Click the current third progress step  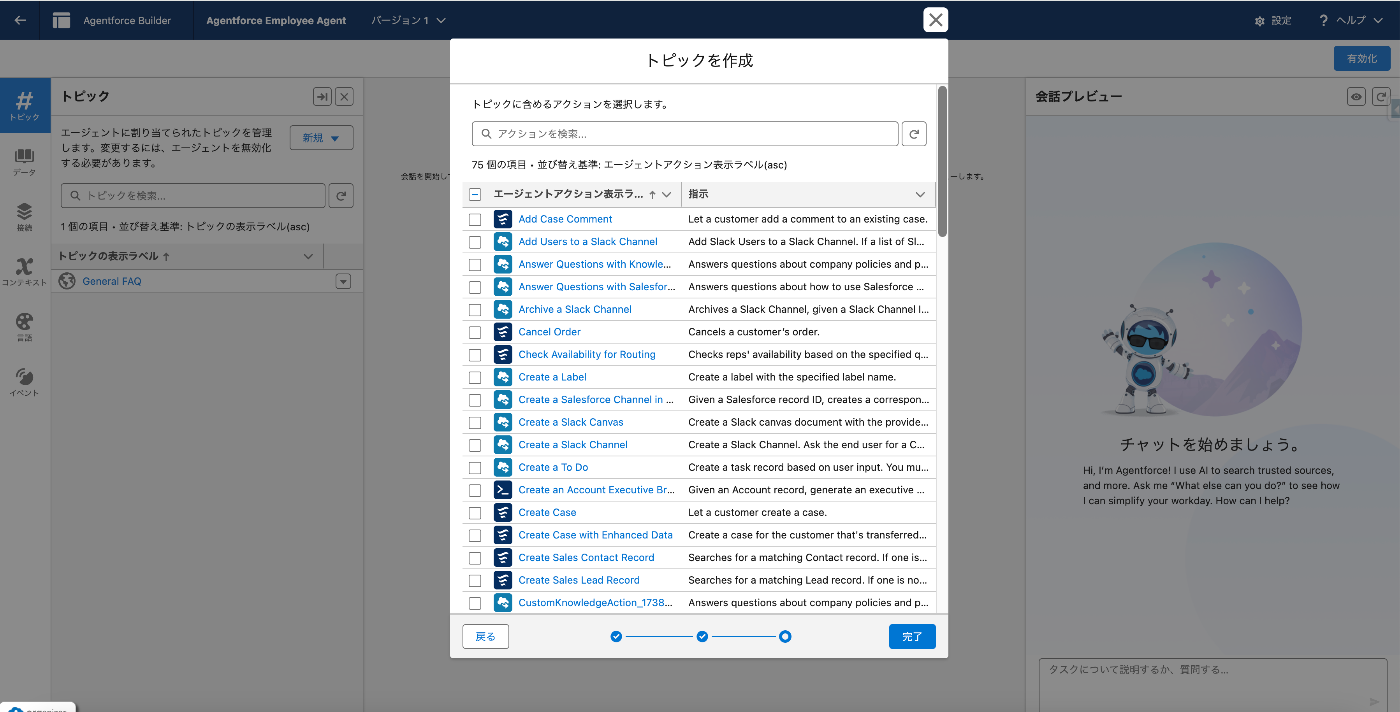click(785, 636)
